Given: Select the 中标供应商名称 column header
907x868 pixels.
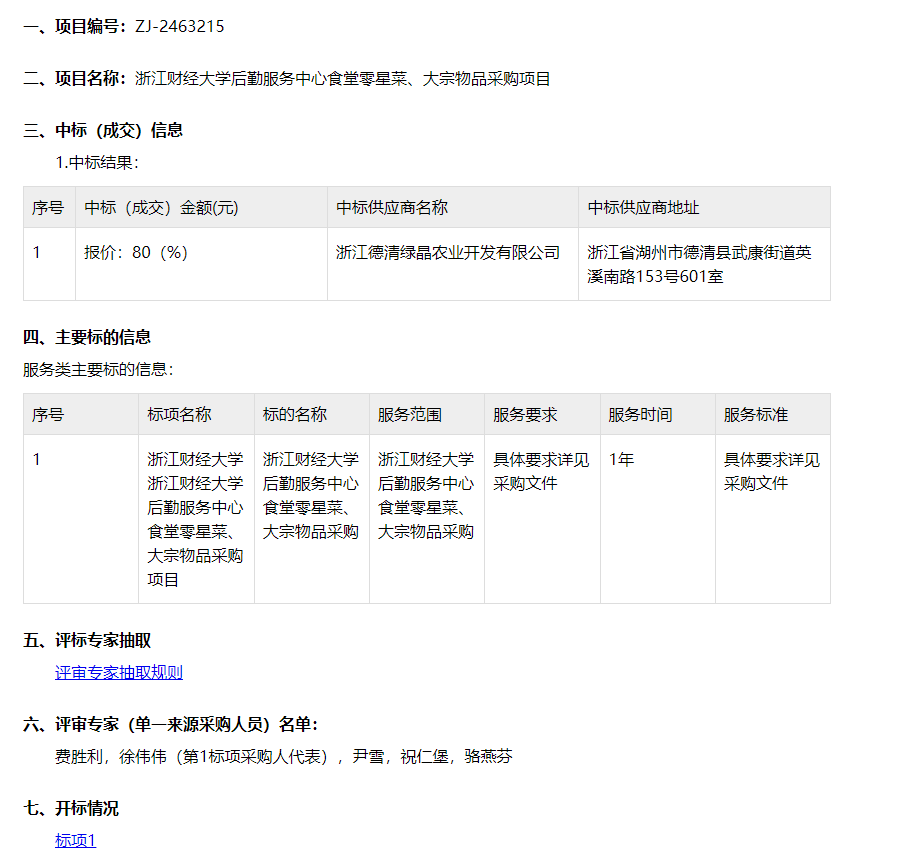Looking at the screenshot, I should pyautogui.click(x=392, y=208).
